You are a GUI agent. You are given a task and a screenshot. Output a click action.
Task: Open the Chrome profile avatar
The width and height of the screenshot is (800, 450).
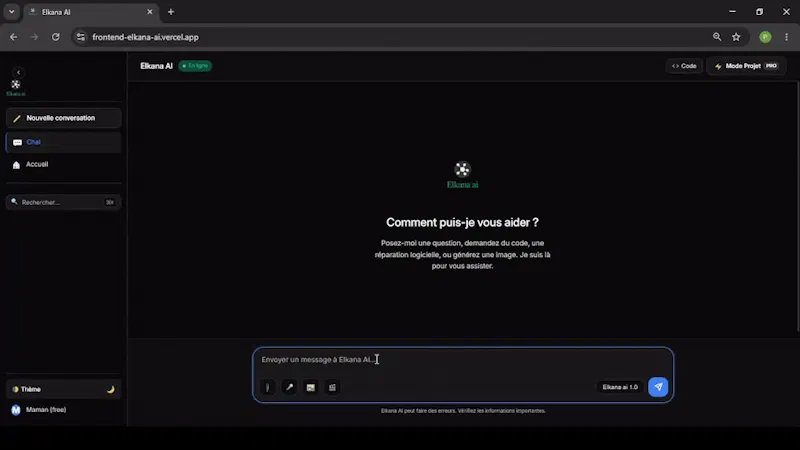pyautogui.click(x=765, y=37)
